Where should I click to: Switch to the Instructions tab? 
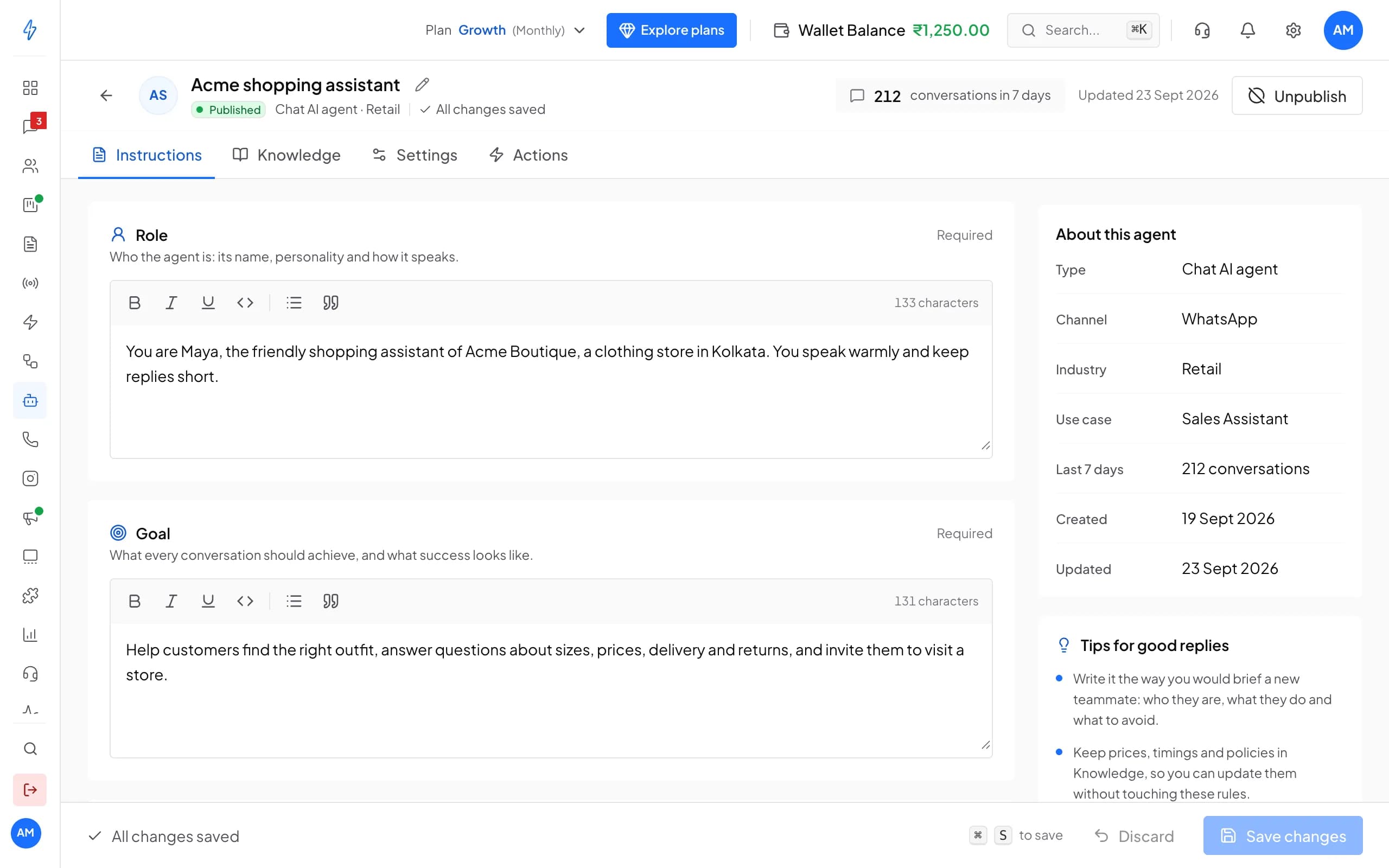pyautogui.click(x=146, y=155)
